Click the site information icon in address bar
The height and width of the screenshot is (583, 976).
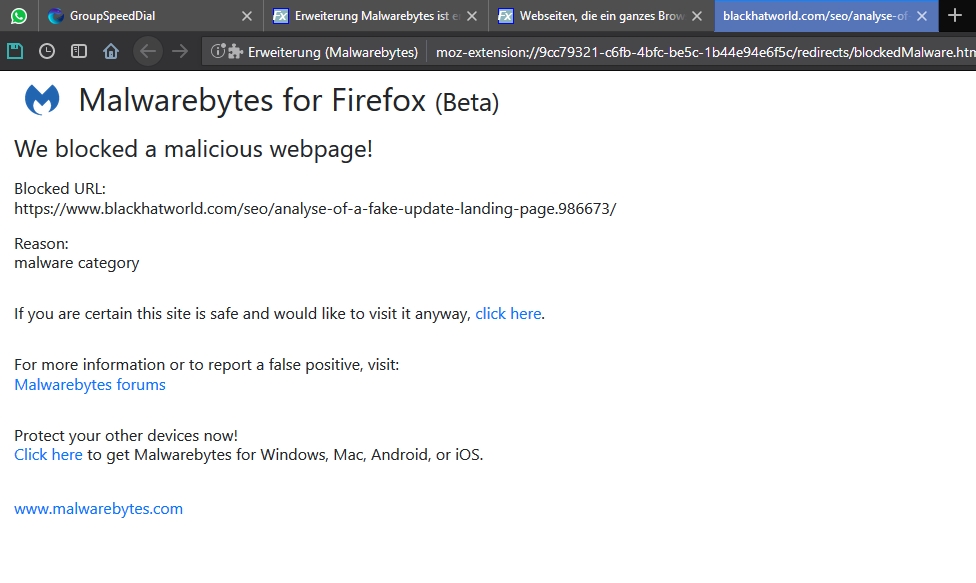[217, 52]
